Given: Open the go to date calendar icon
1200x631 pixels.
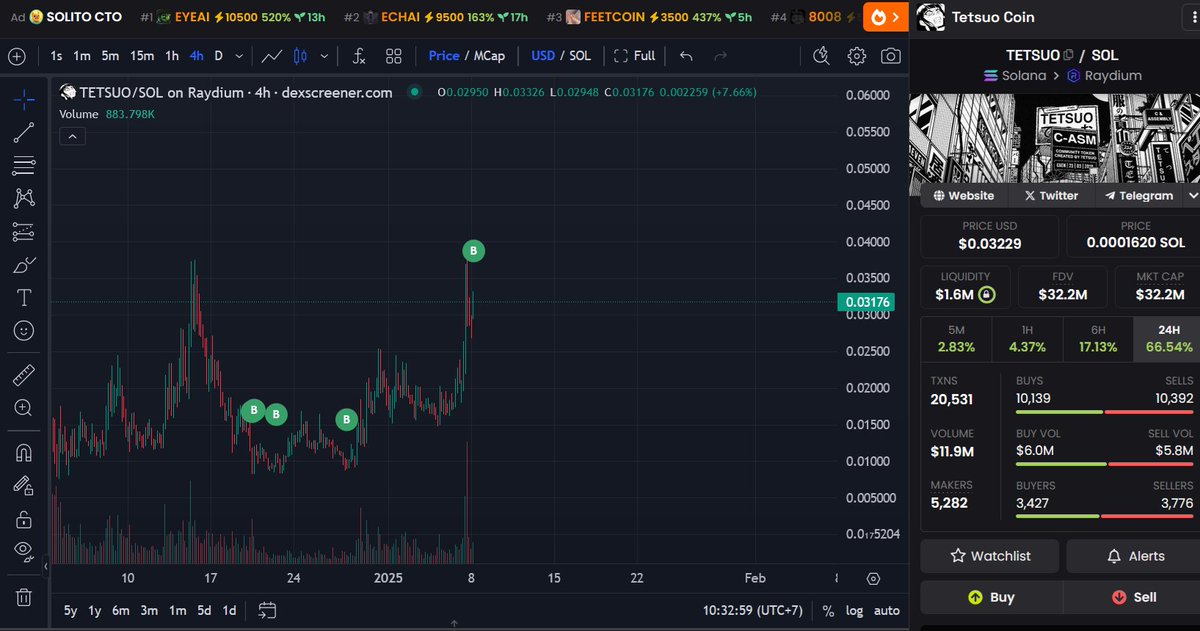Looking at the screenshot, I should pos(266,610).
